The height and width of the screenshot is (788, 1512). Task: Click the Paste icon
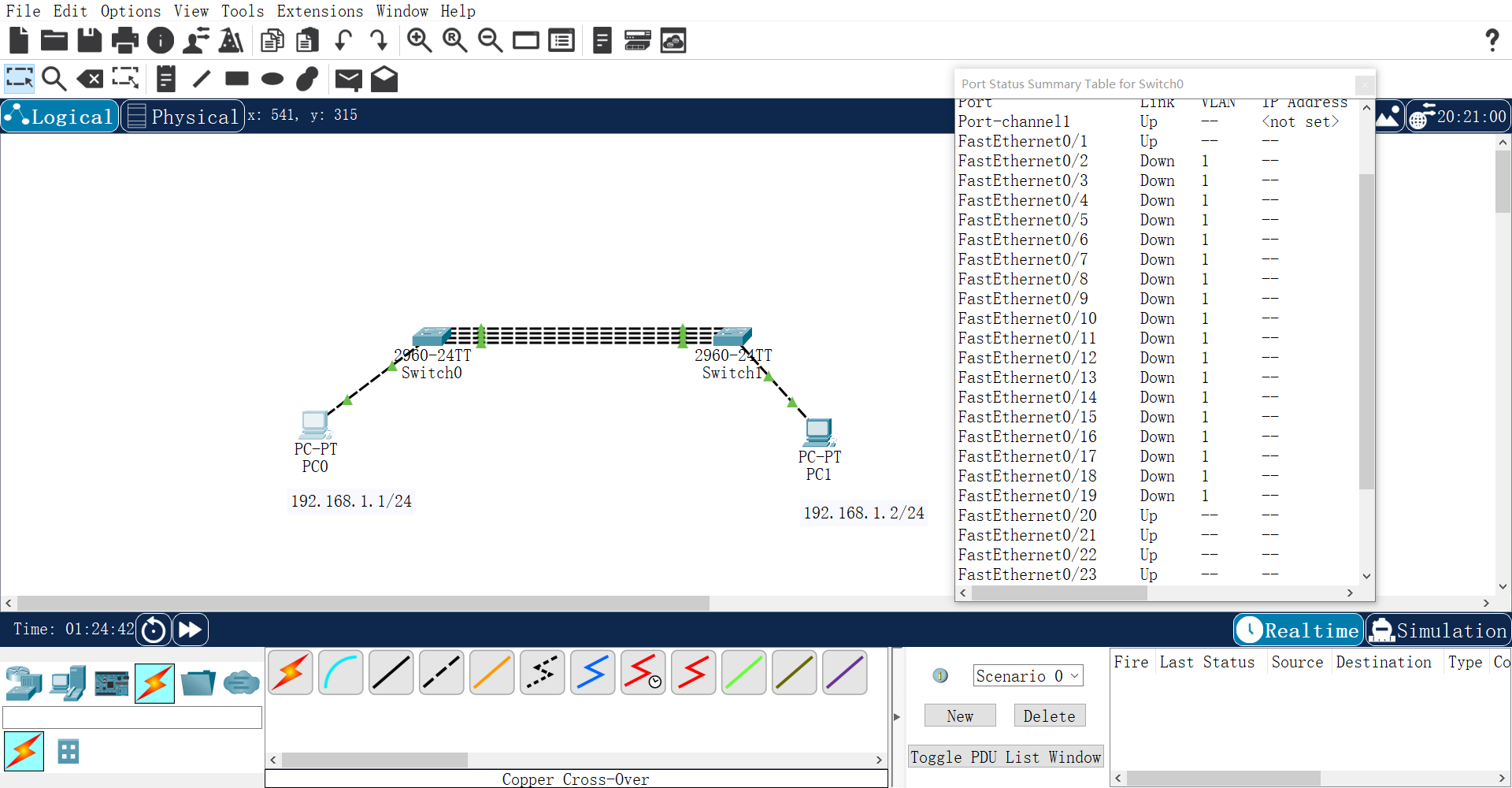(307, 40)
